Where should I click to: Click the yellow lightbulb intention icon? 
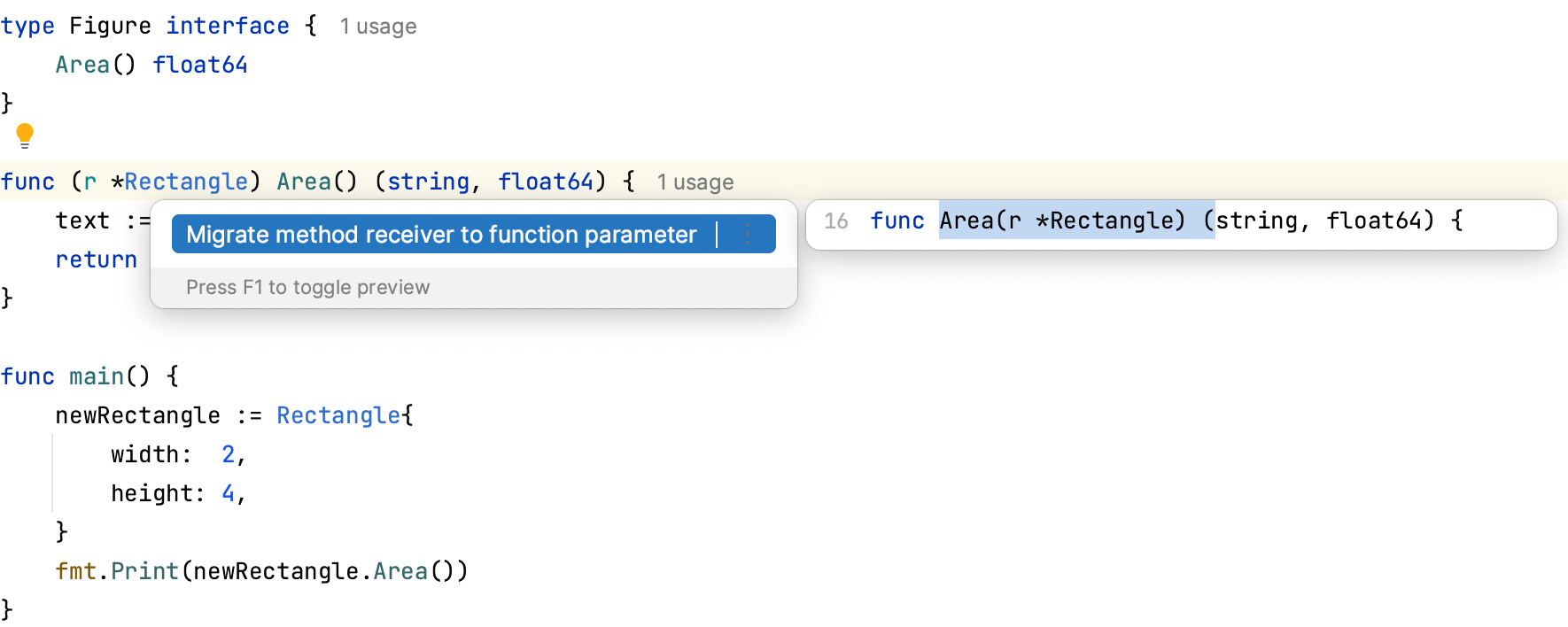25,135
